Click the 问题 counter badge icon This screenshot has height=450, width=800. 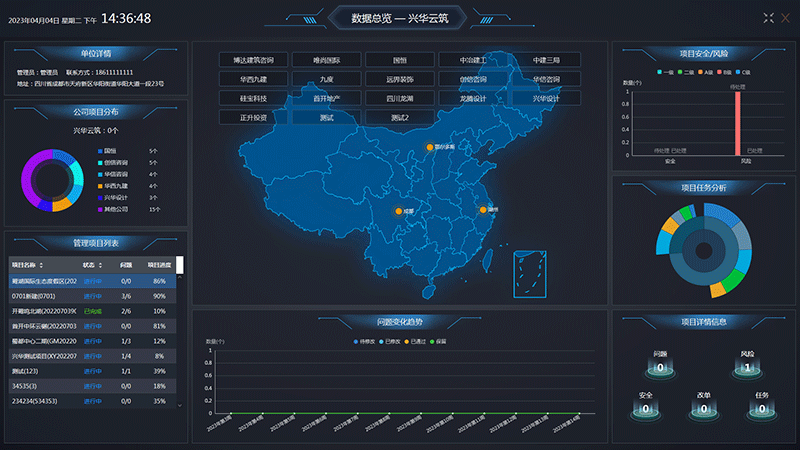(660, 368)
